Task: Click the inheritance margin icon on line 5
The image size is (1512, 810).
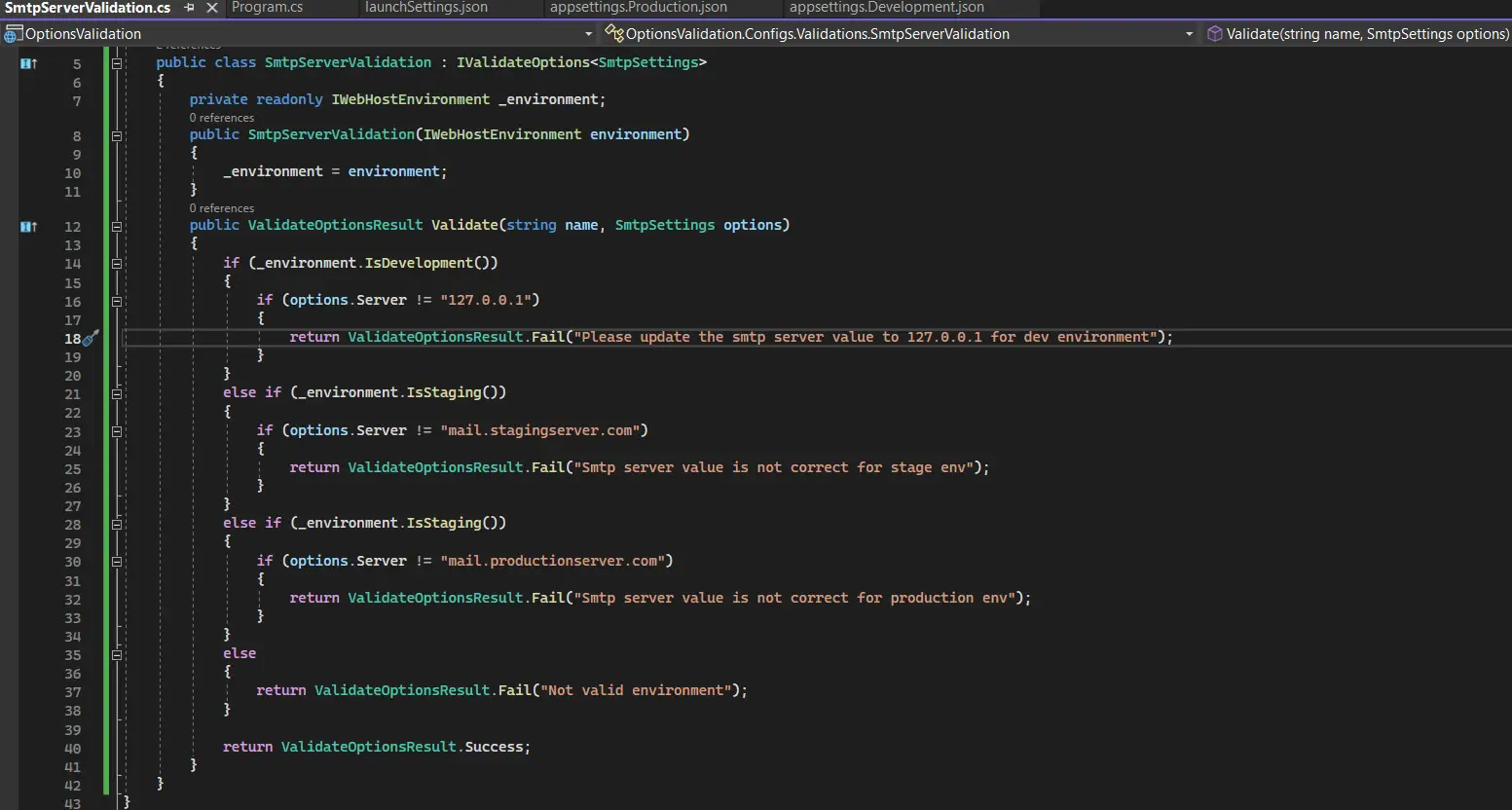Action: [x=29, y=63]
